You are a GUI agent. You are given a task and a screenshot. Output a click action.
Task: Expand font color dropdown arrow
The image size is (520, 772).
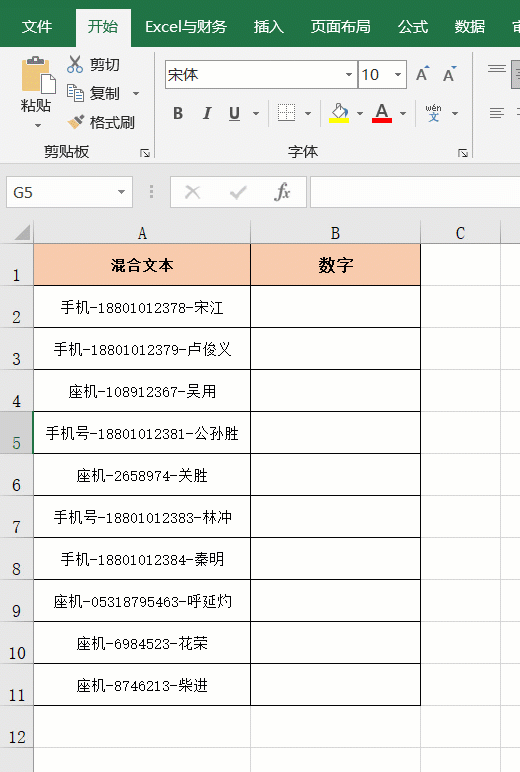(403, 113)
